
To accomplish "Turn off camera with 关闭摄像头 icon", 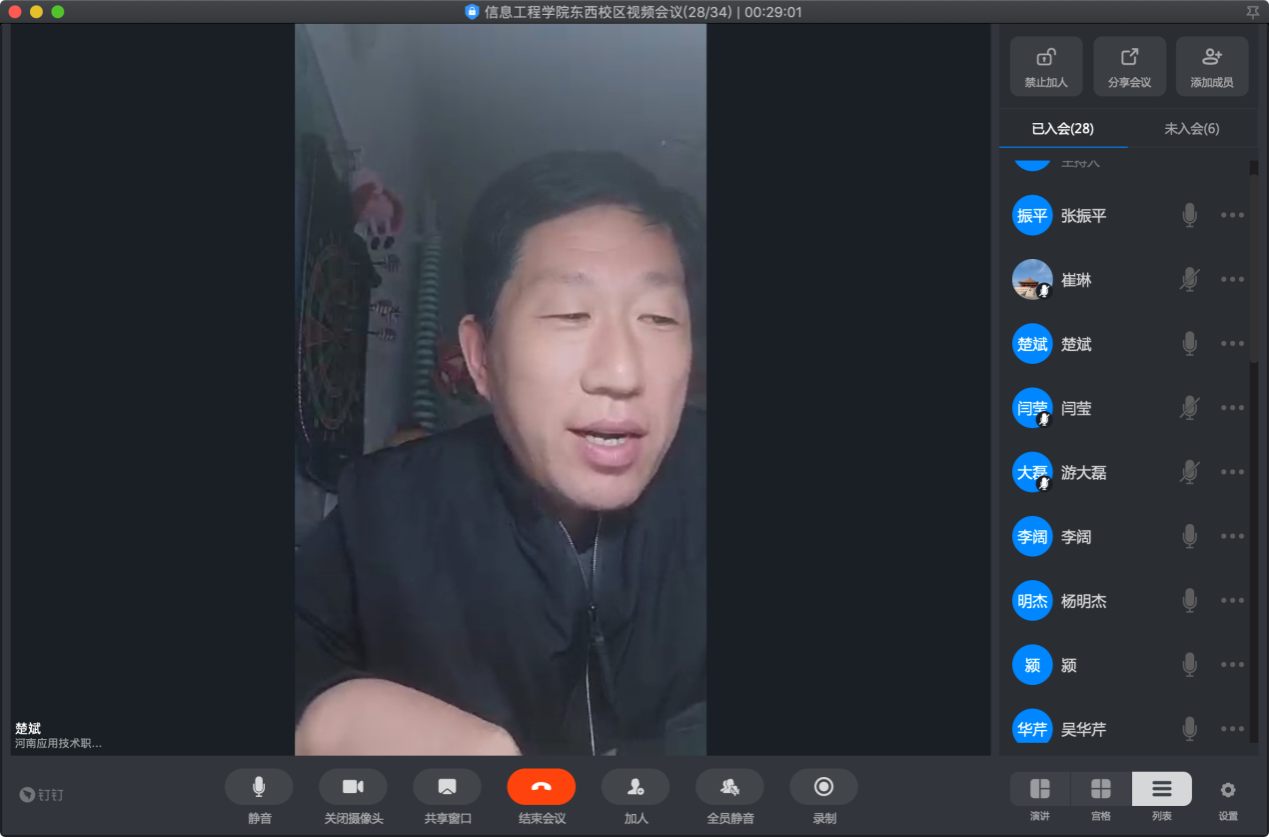I will coord(353,787).
